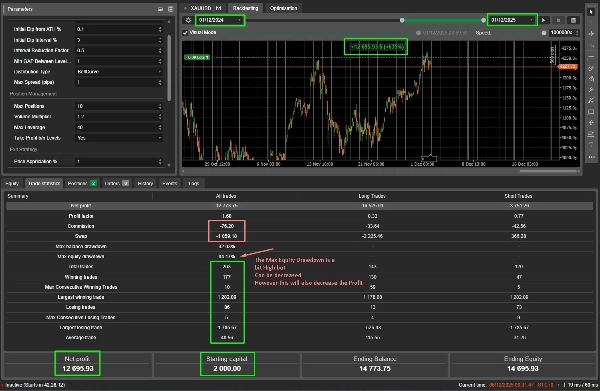Viewport: 600px width, 391px height.
Task: Click the gear settings icon beside start date
Action: (188, 20)
